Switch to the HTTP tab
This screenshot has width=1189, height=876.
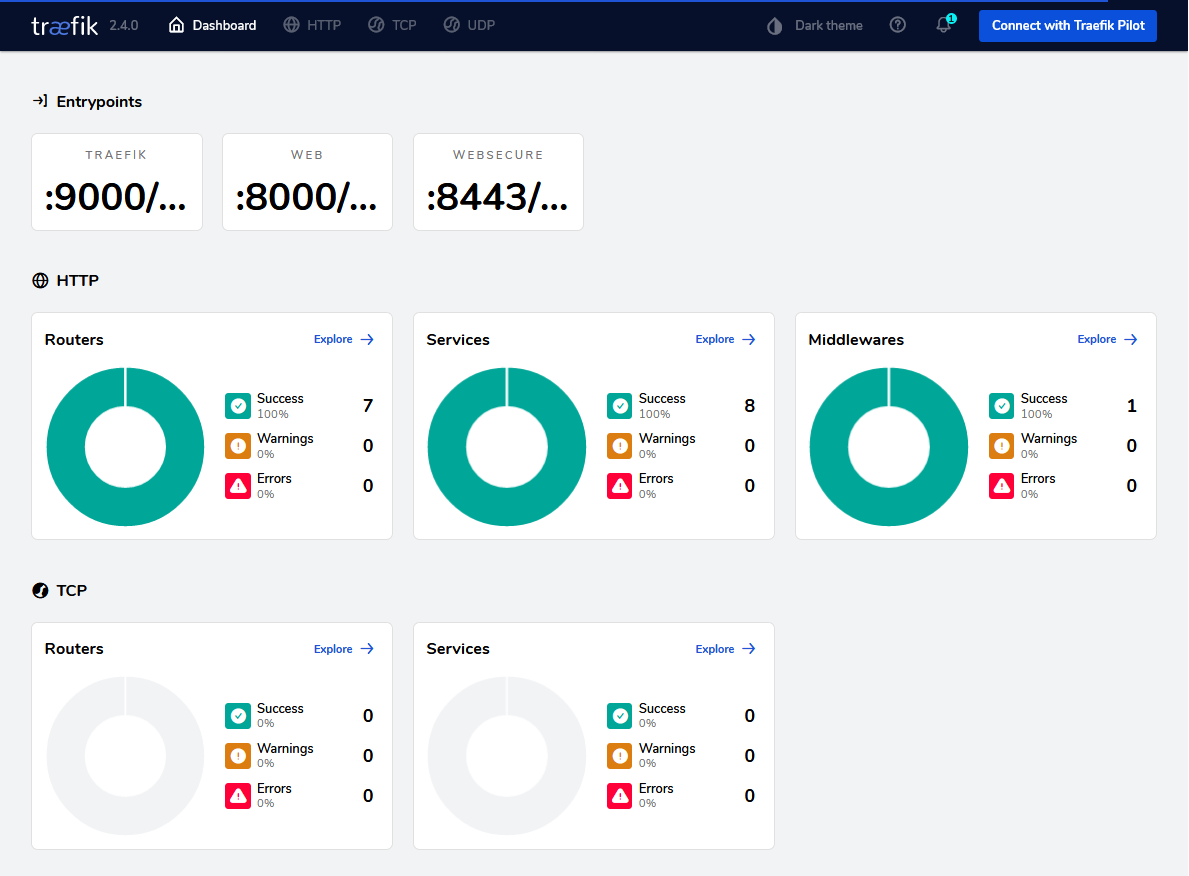point(312,25)
